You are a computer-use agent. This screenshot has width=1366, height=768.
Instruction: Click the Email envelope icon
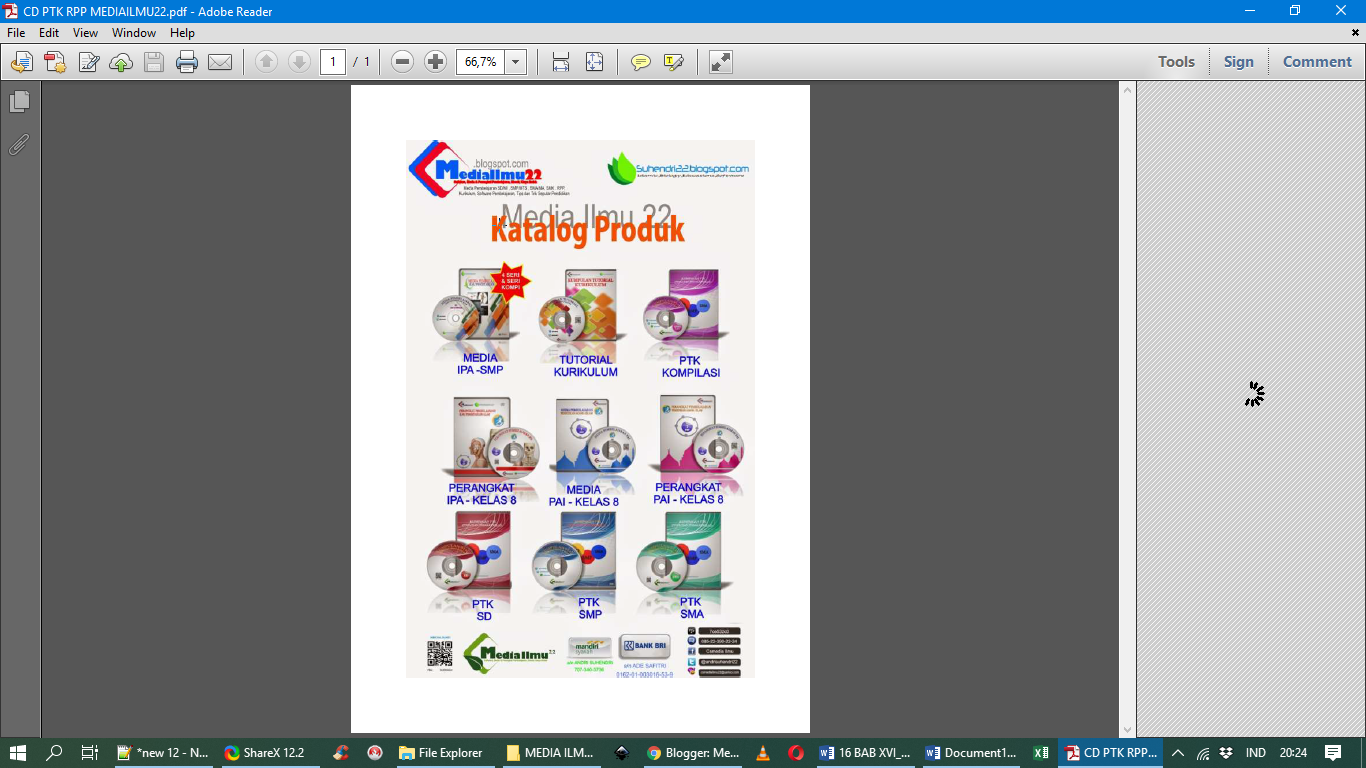pyautogui.click(x=220, y=62)
